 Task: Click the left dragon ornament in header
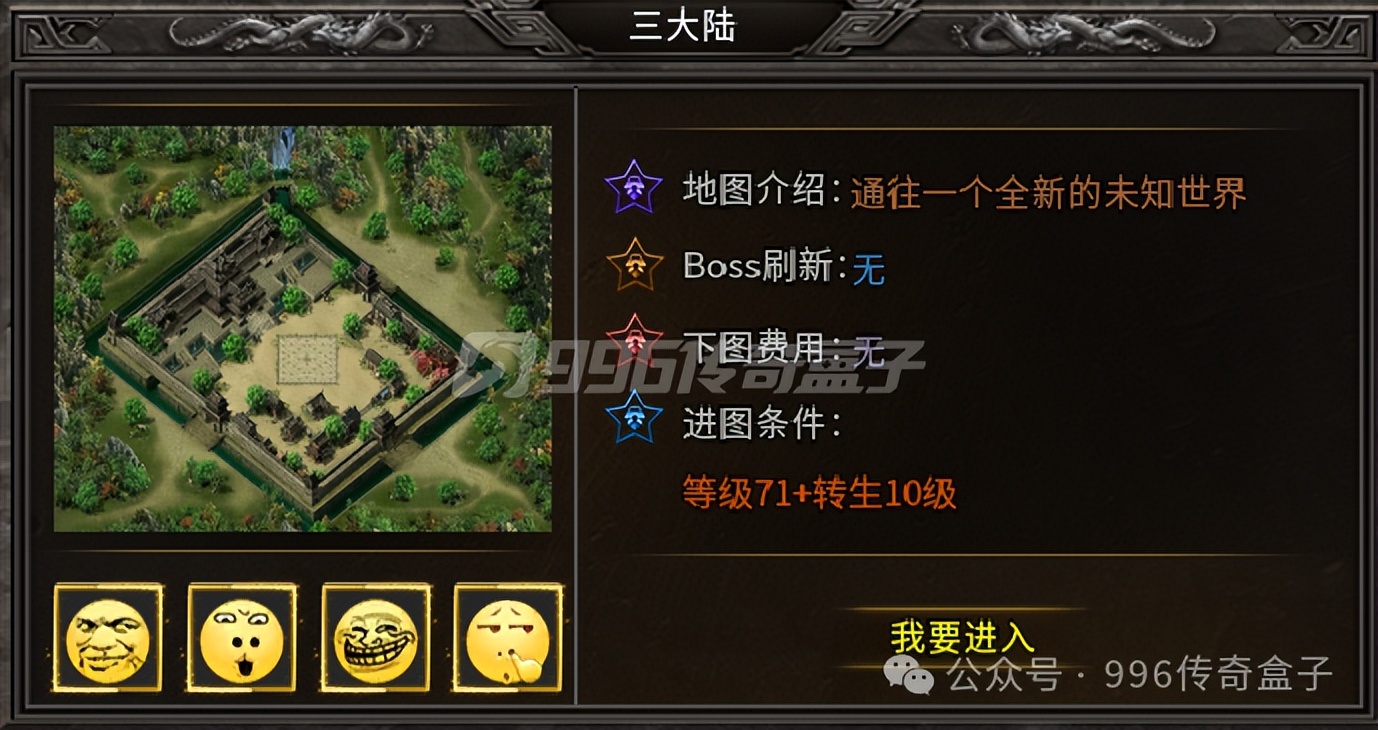[x=298, y=34]
